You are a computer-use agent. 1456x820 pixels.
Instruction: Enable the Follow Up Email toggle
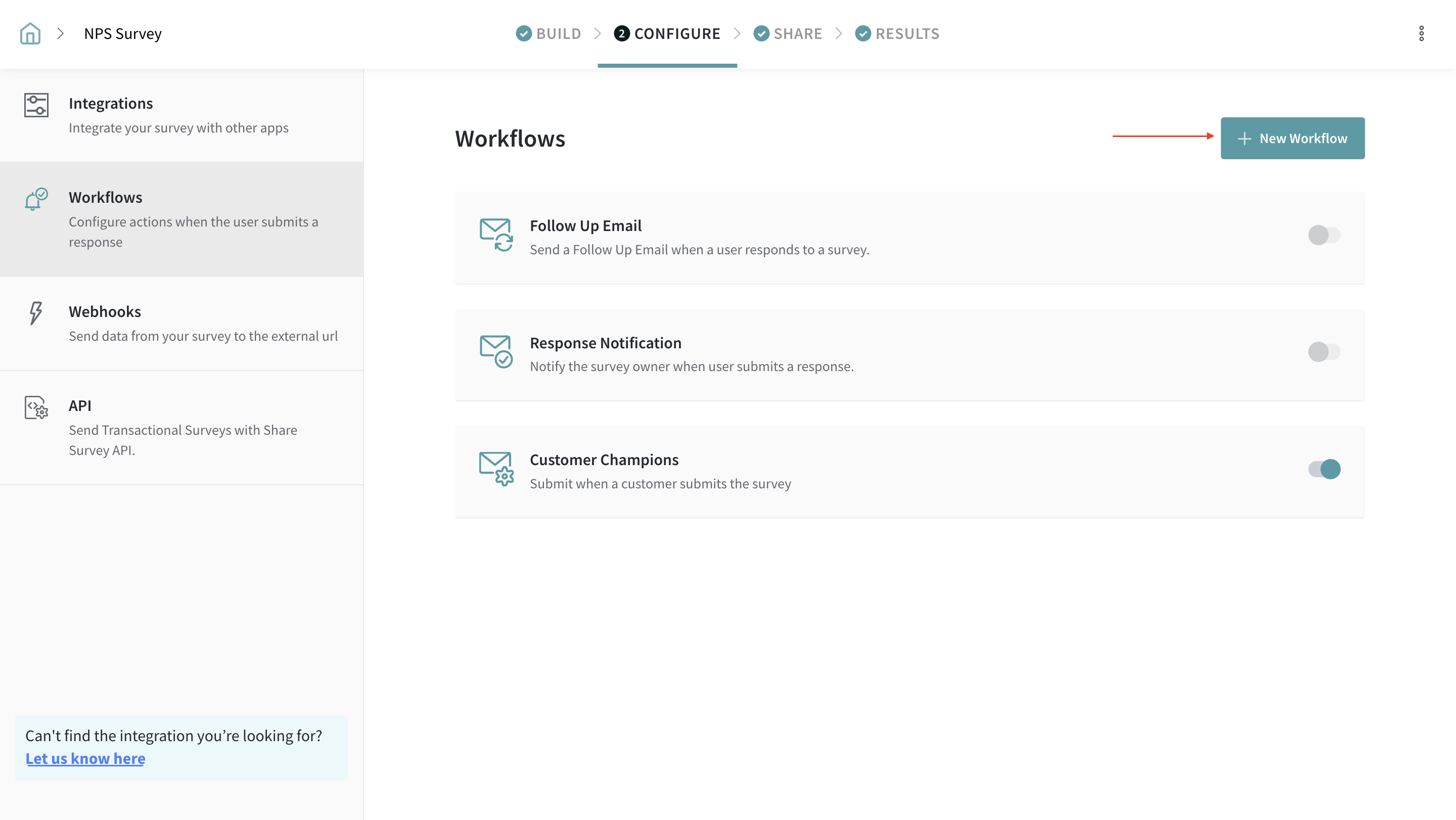point(1324,235)
